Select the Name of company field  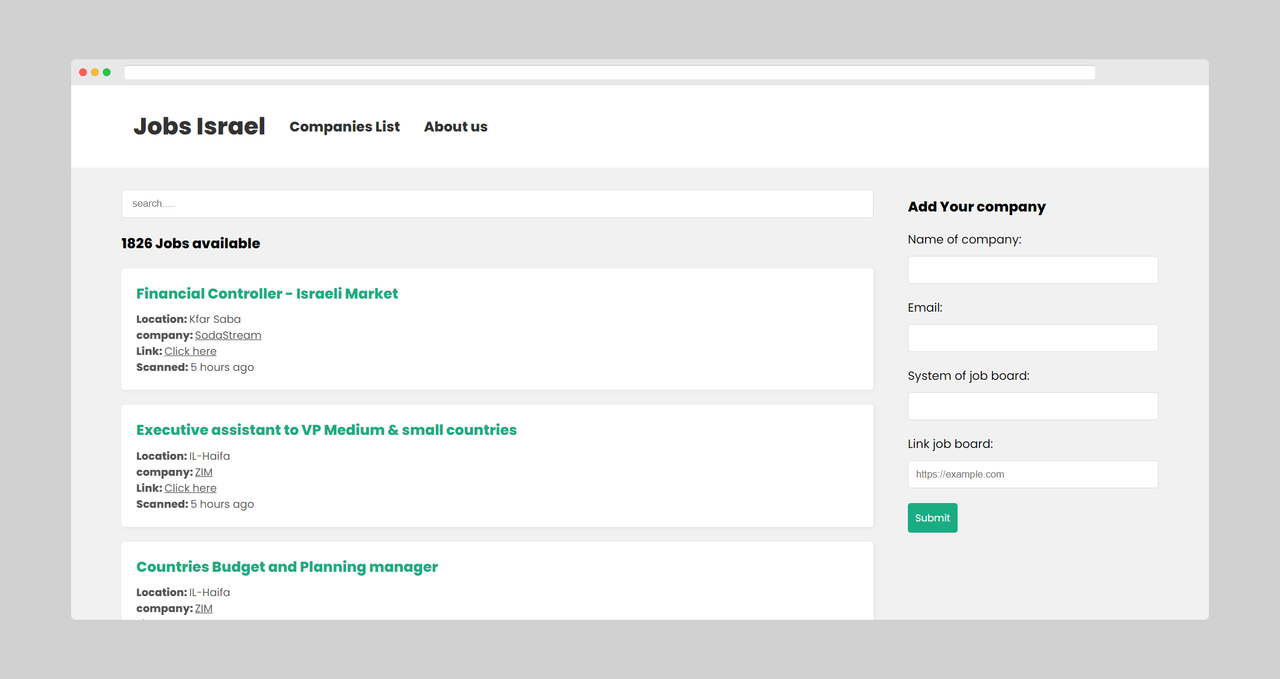(1033, 270)
